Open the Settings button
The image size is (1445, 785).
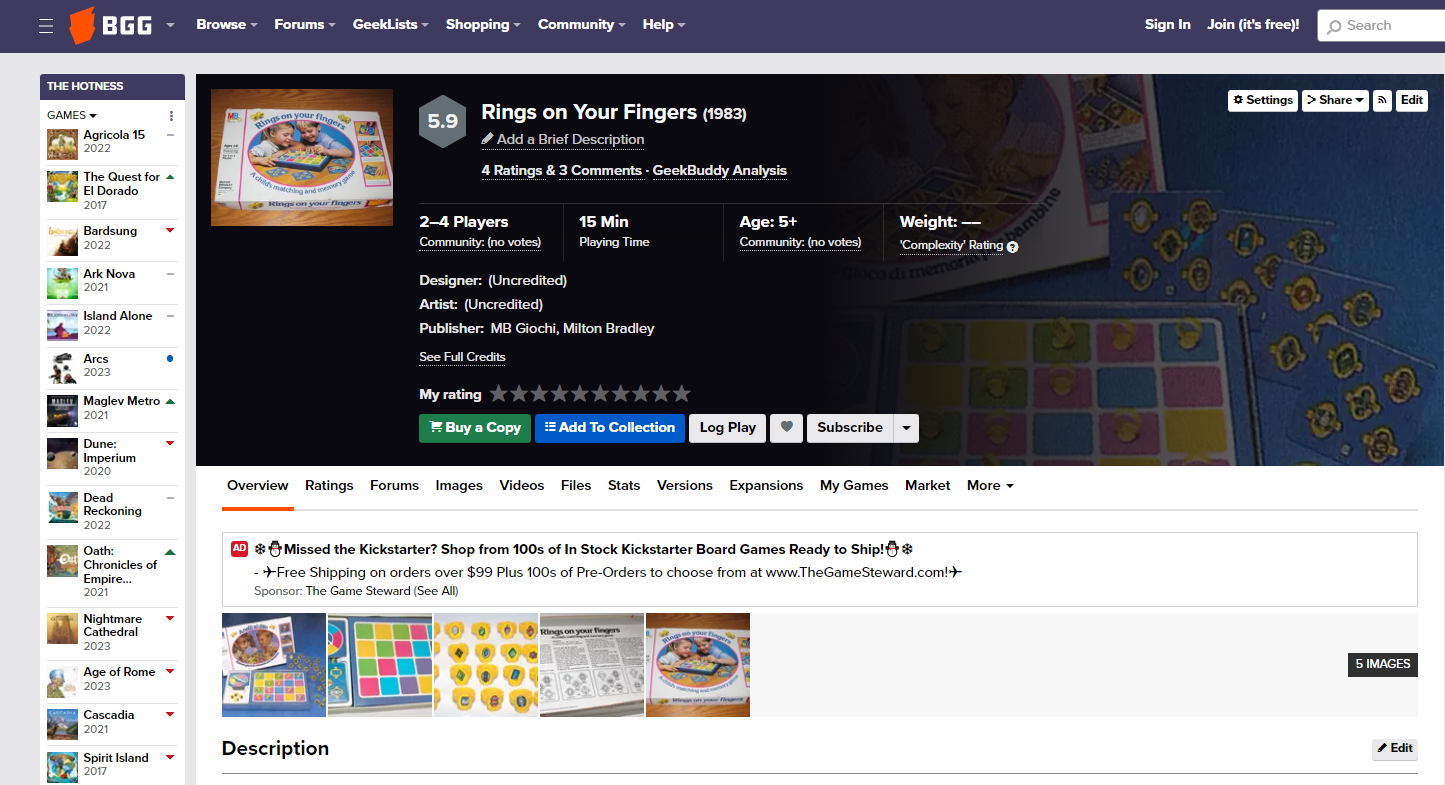point(1263,100)
